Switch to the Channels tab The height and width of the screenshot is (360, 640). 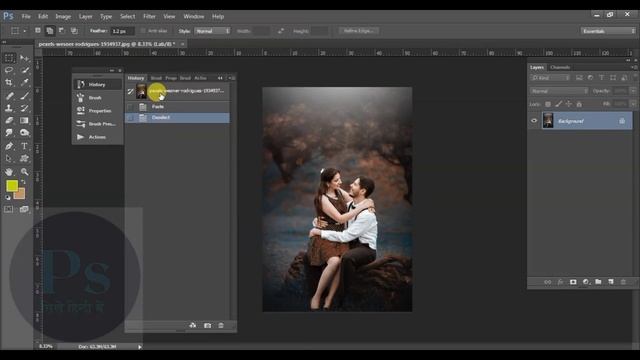(x=560, y=67)
